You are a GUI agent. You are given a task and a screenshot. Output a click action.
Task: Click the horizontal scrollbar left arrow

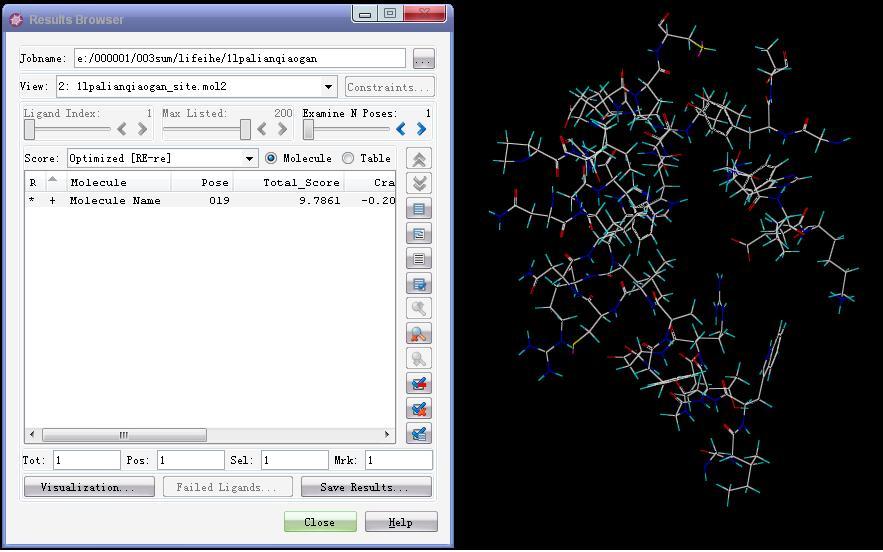click(32, 435)
